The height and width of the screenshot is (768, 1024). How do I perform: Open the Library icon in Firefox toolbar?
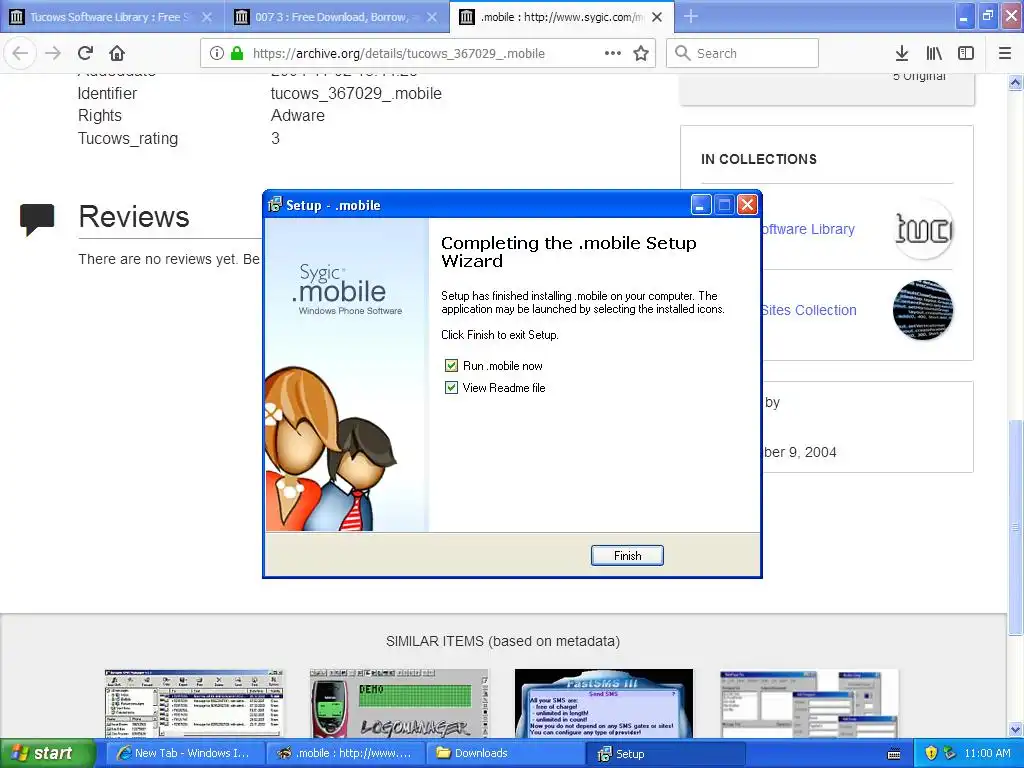(x=934, y=54)
